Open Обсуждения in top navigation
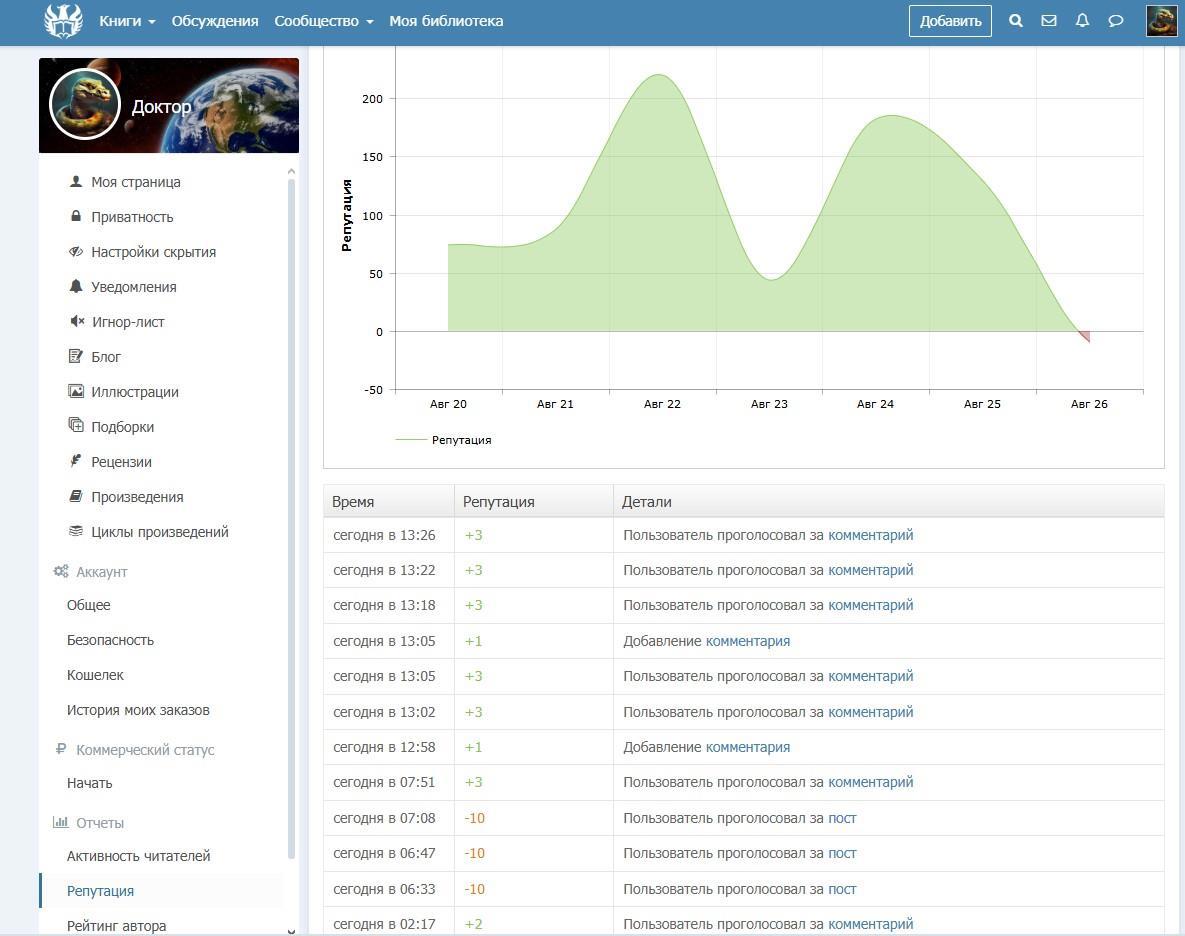The width and height of the screenshot is (1185, 936). (214, 21)
